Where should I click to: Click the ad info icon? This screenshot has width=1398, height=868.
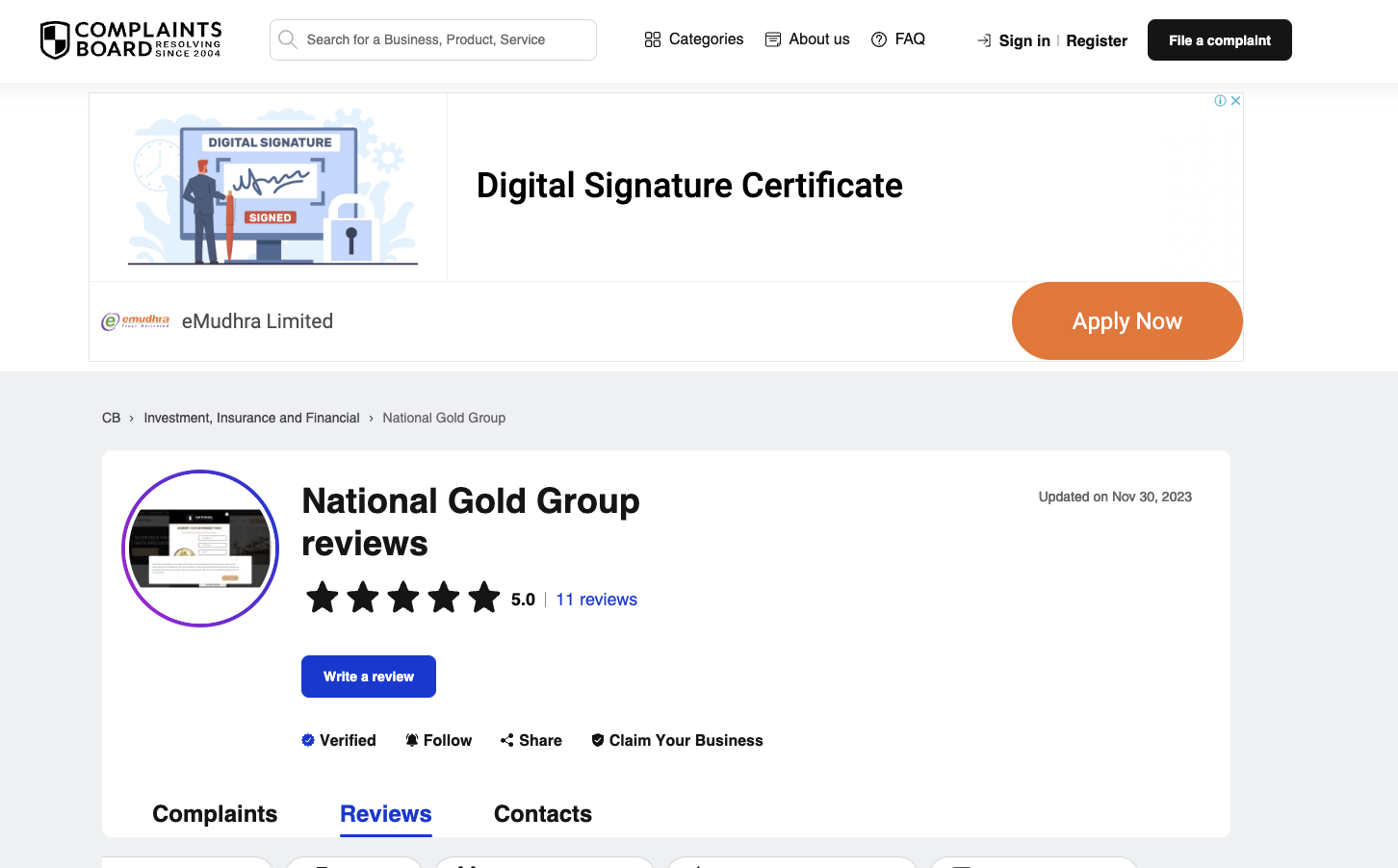pyautogui.click(x=1220, y=100)
